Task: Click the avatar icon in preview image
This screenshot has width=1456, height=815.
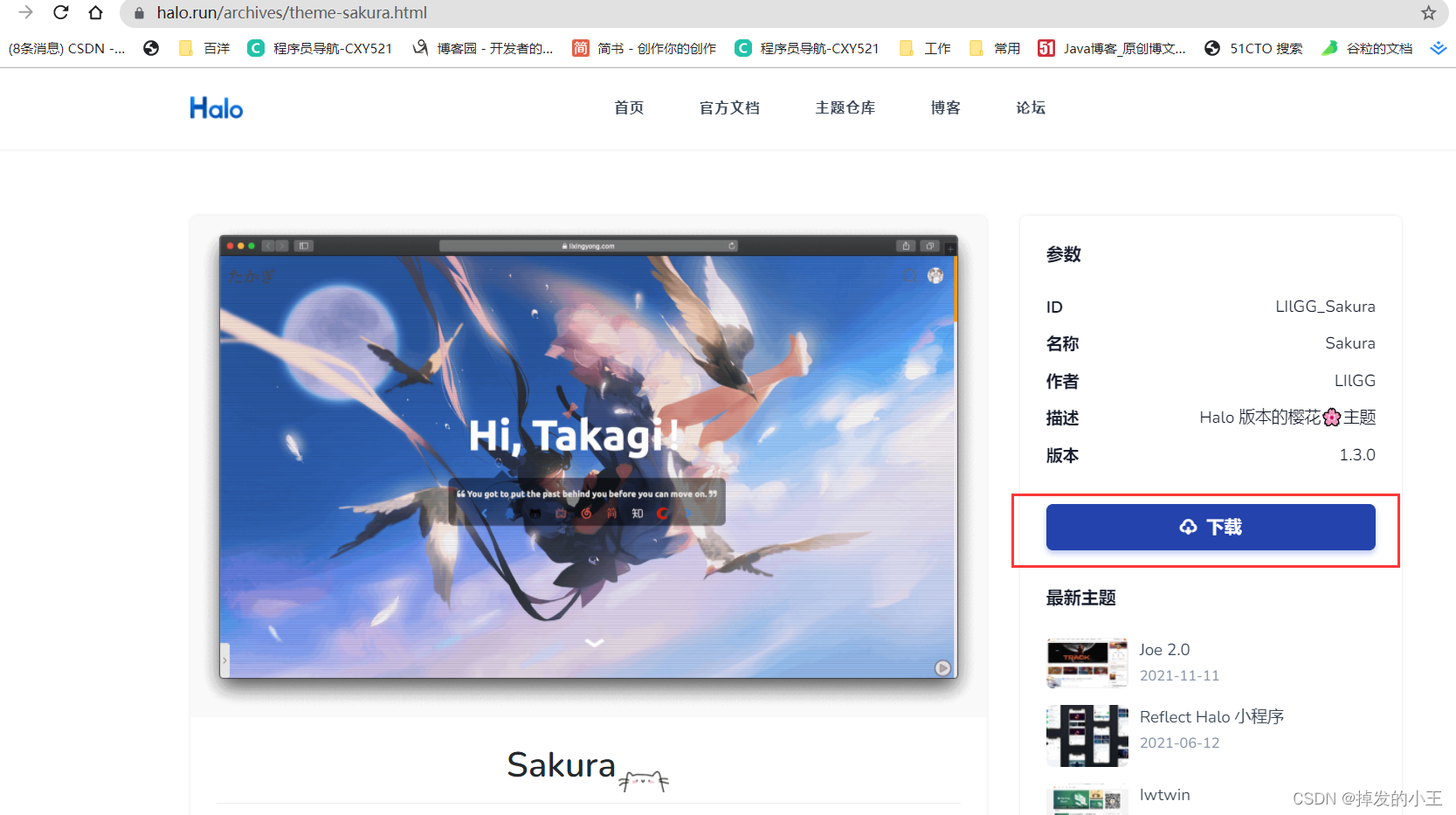Action: (935, 276)
